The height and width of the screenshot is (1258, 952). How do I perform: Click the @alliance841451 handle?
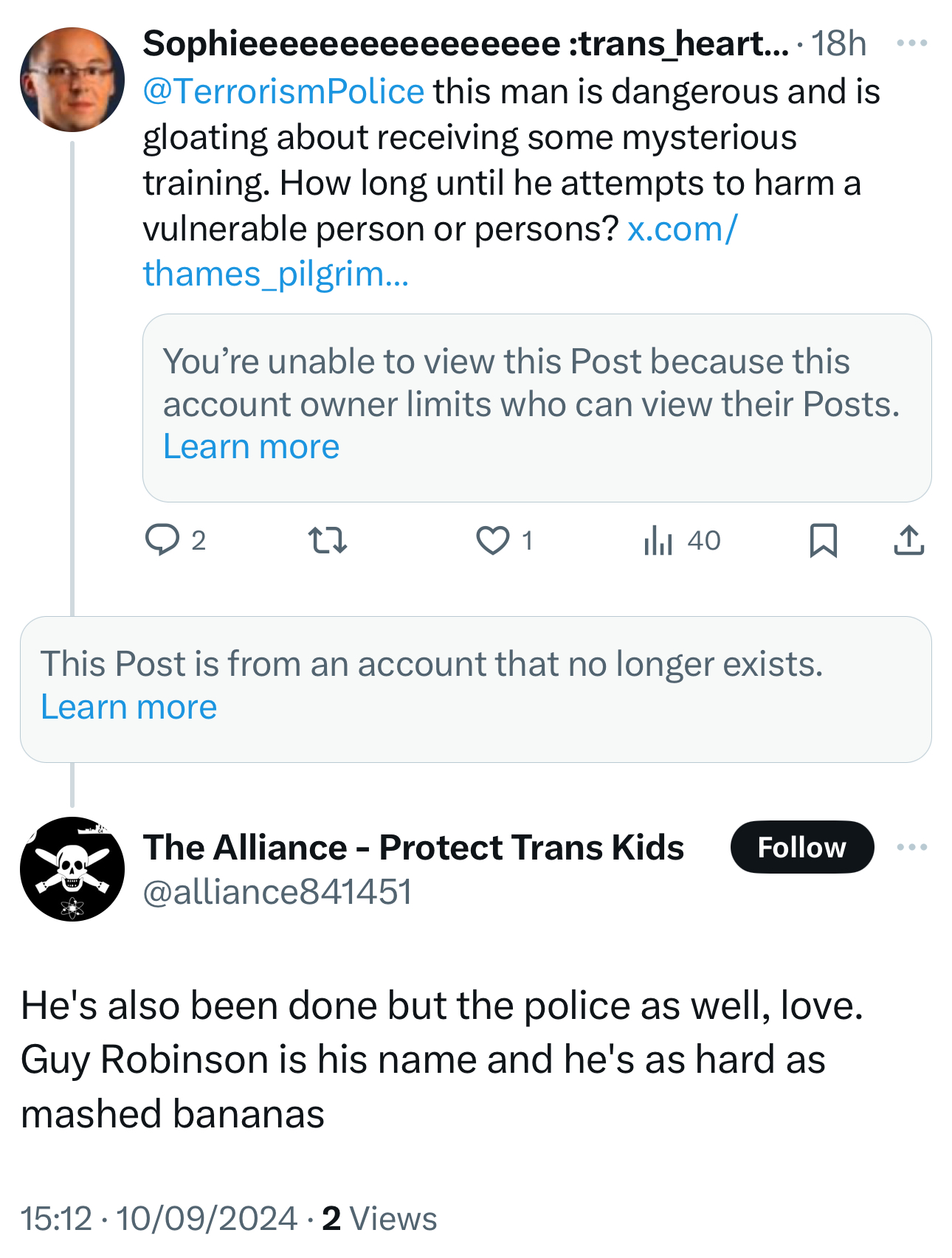point(277,892)
